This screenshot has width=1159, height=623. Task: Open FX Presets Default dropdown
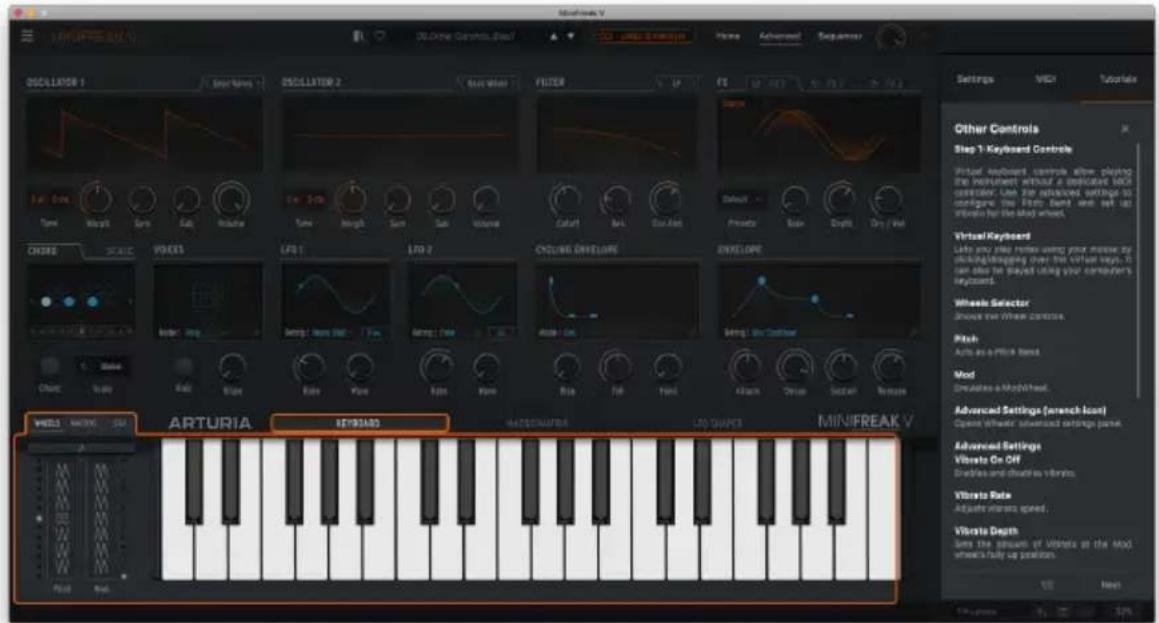(x=741, y=200)
